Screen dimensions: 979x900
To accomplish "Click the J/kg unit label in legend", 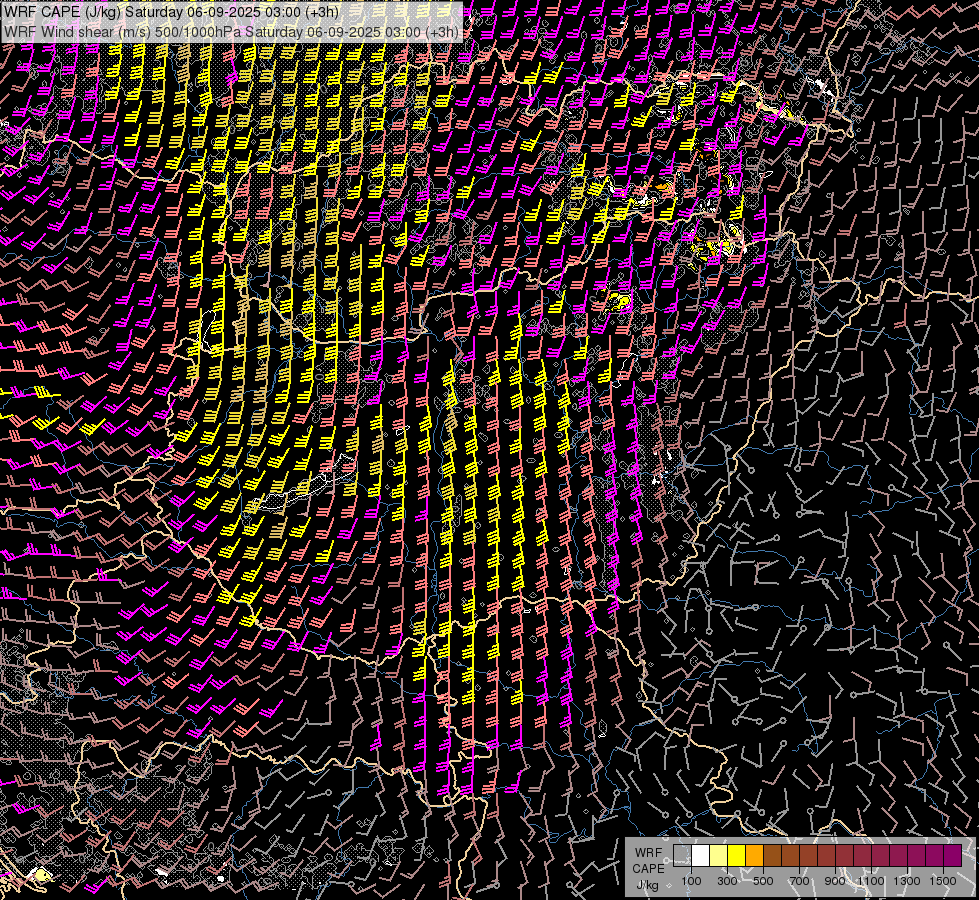I will tap(647, 885).
